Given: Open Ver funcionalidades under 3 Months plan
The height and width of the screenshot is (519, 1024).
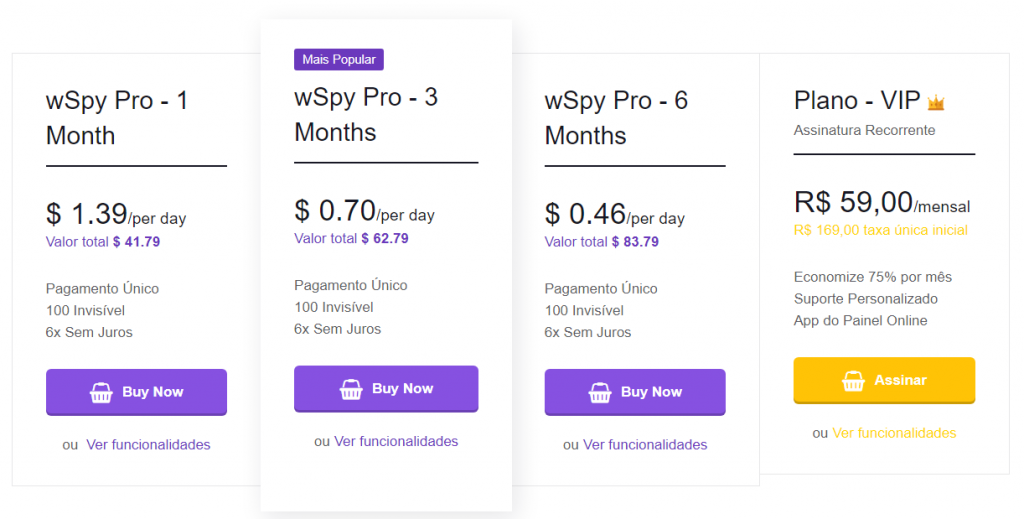Looking at the screenshot, I should click(x=396, y=441).
